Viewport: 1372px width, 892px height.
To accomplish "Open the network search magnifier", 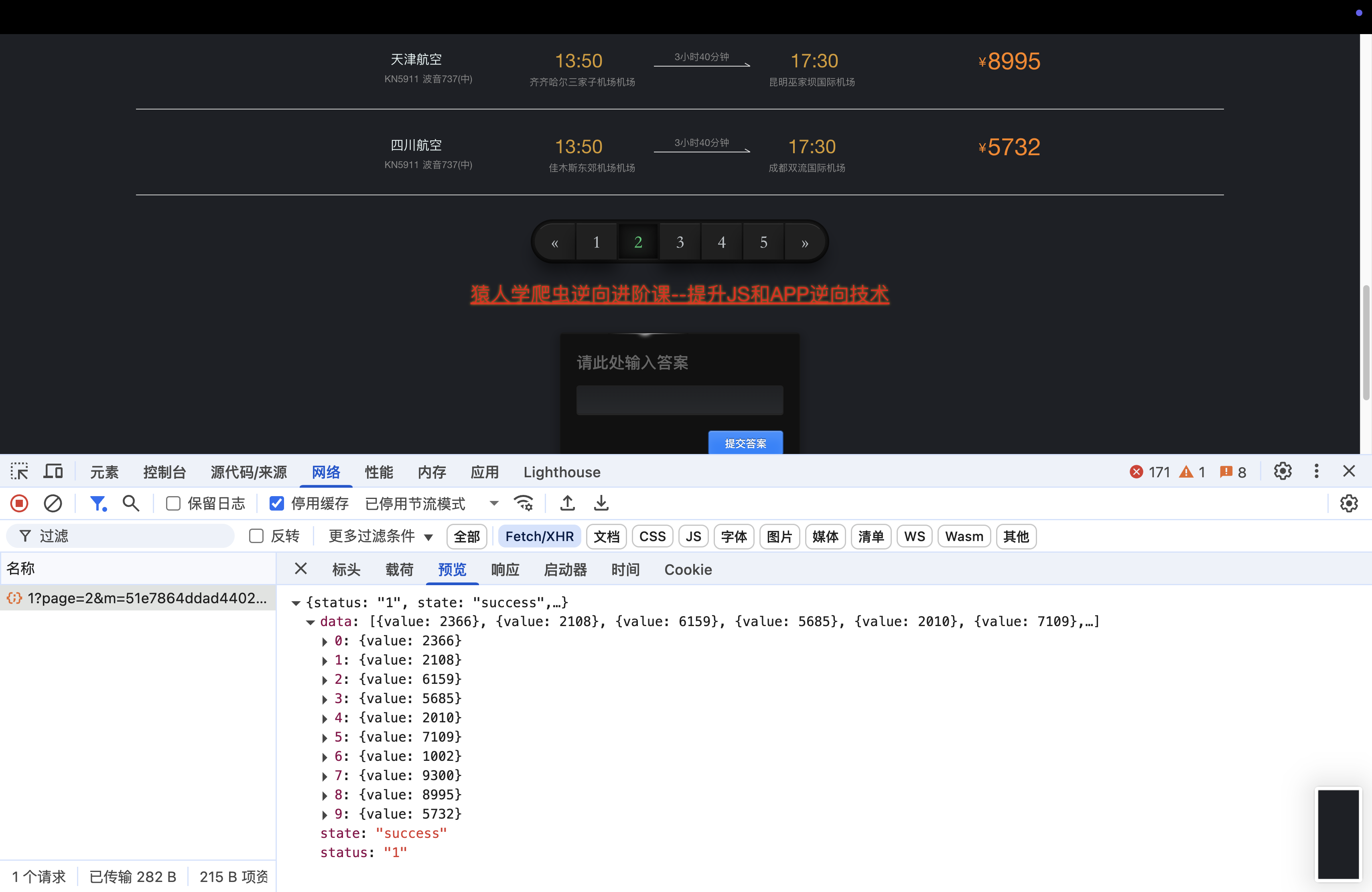I will [131, 503].
